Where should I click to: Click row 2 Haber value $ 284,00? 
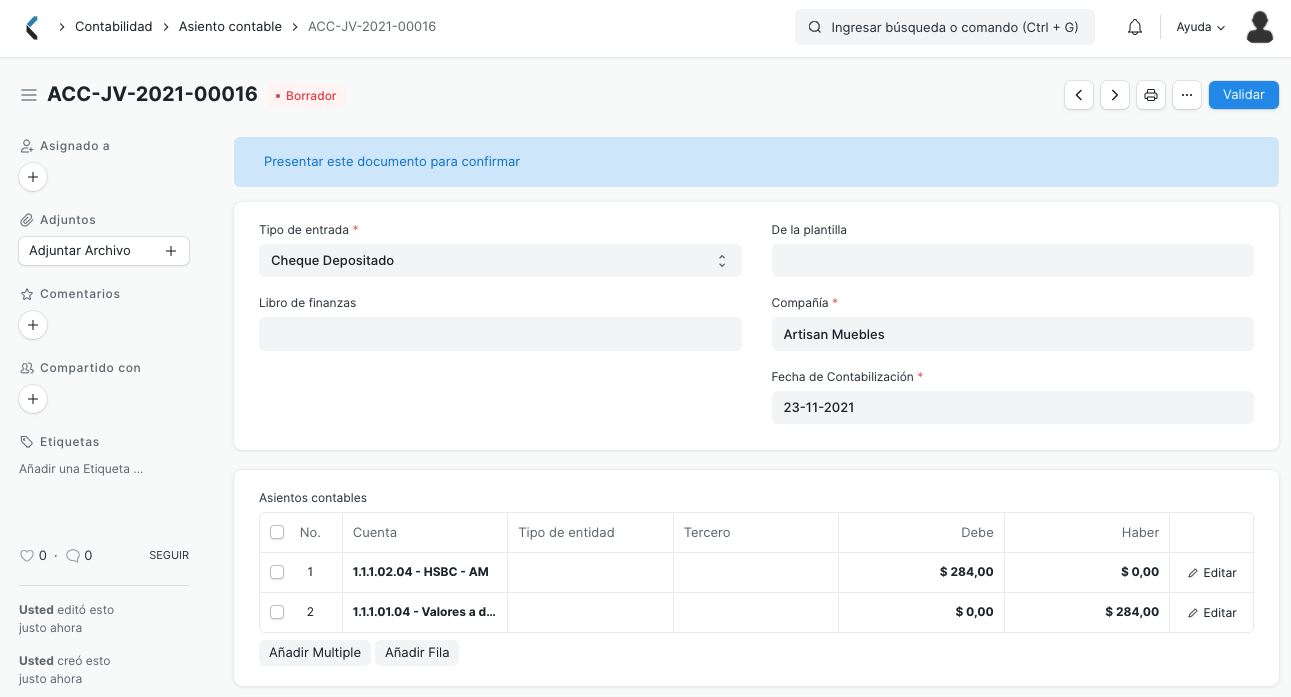click(1132, 612)
